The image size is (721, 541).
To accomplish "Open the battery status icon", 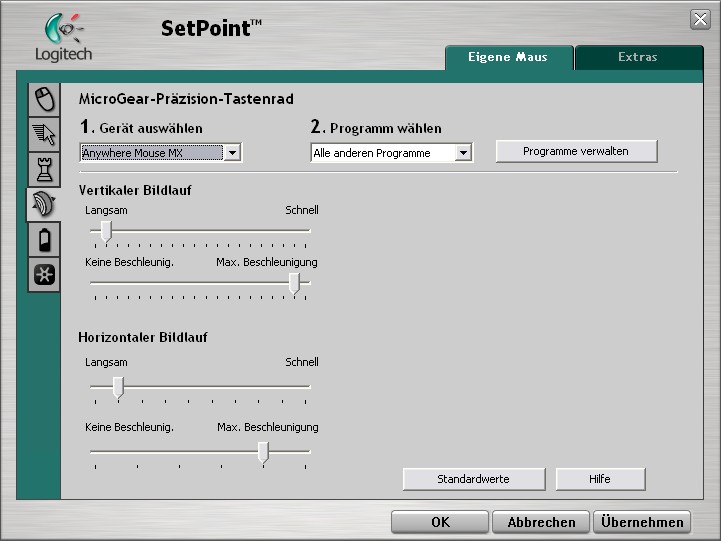I will pos(44,239).
